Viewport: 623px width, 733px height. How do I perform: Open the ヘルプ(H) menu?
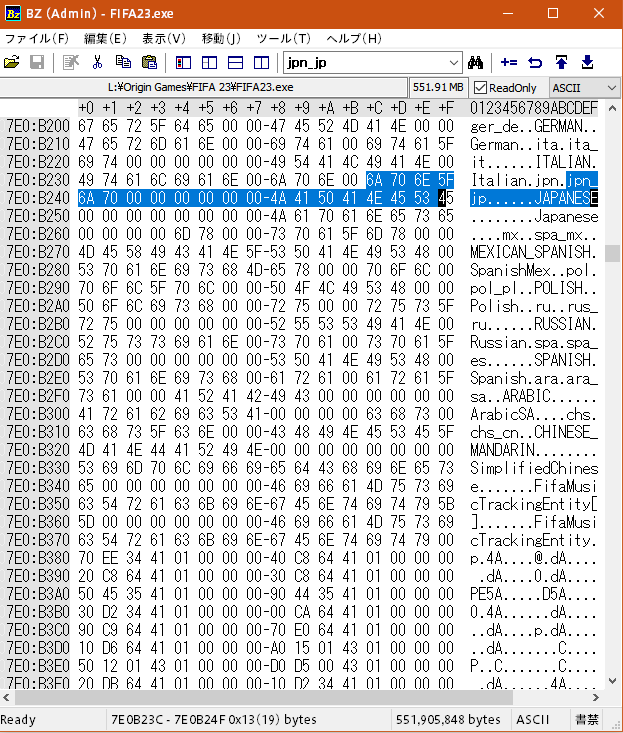click(354, 38)
